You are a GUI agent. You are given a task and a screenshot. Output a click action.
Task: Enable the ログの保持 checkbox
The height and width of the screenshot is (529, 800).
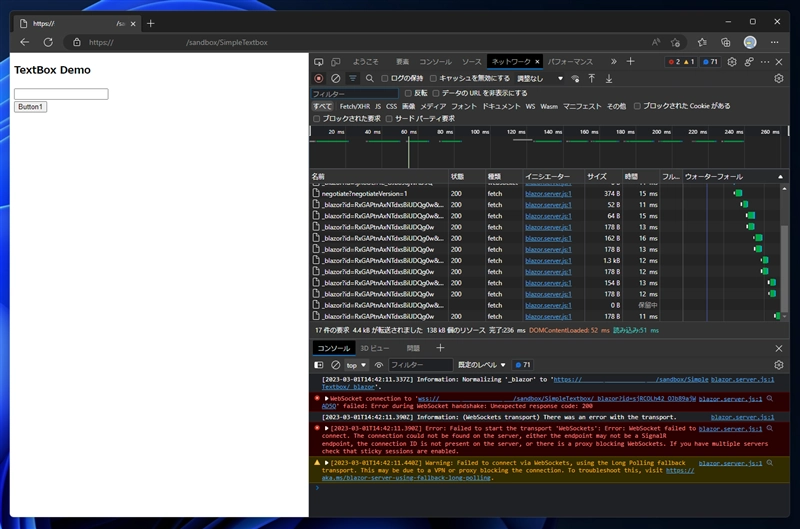(385, 79)
